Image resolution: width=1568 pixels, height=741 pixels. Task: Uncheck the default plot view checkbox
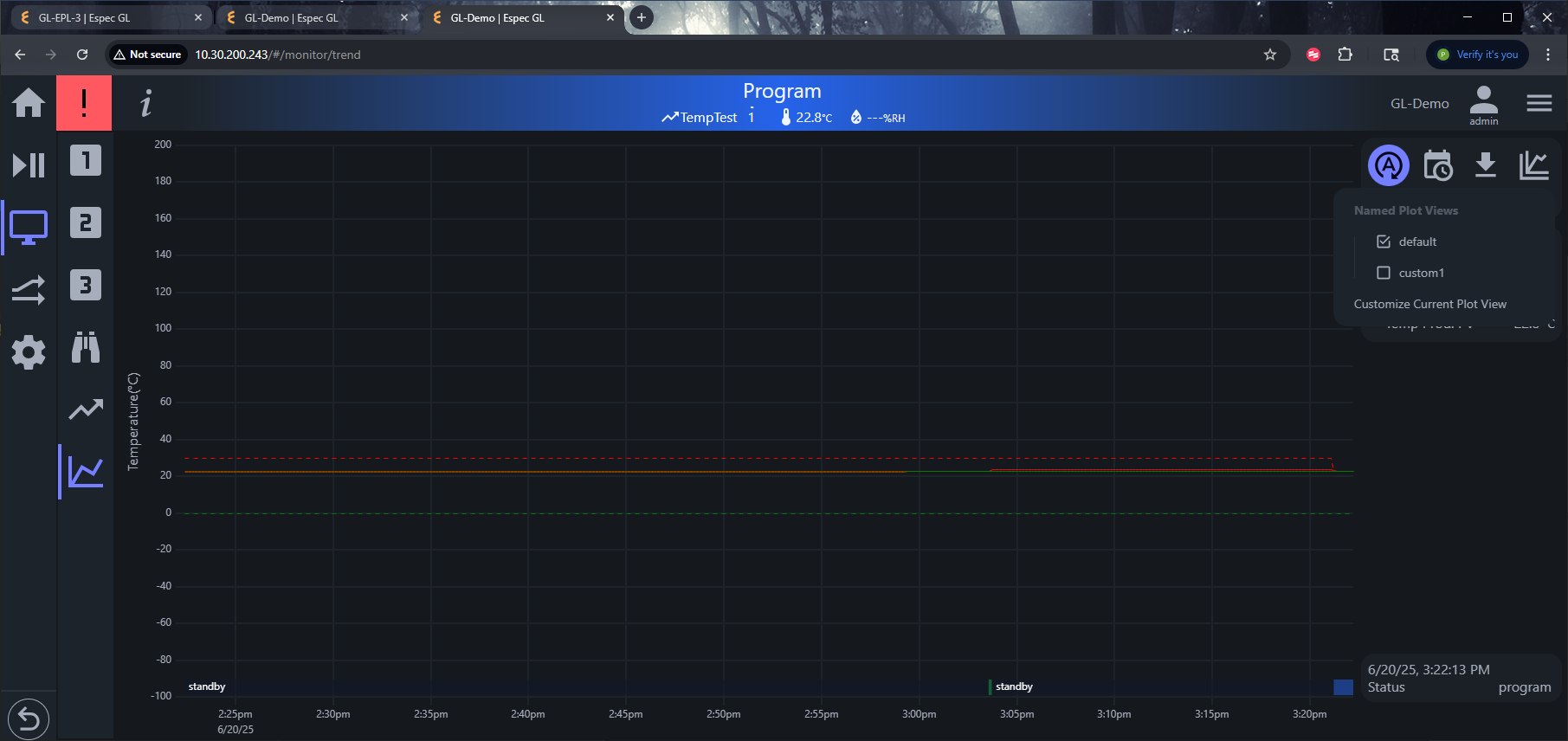tap(1384, 242)
